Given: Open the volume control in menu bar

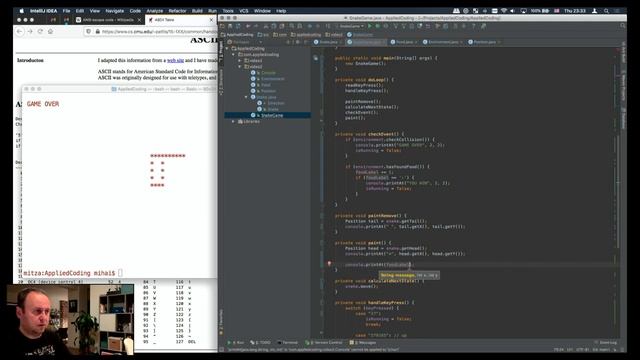Looking at the screenshot, I should point(513,11).
